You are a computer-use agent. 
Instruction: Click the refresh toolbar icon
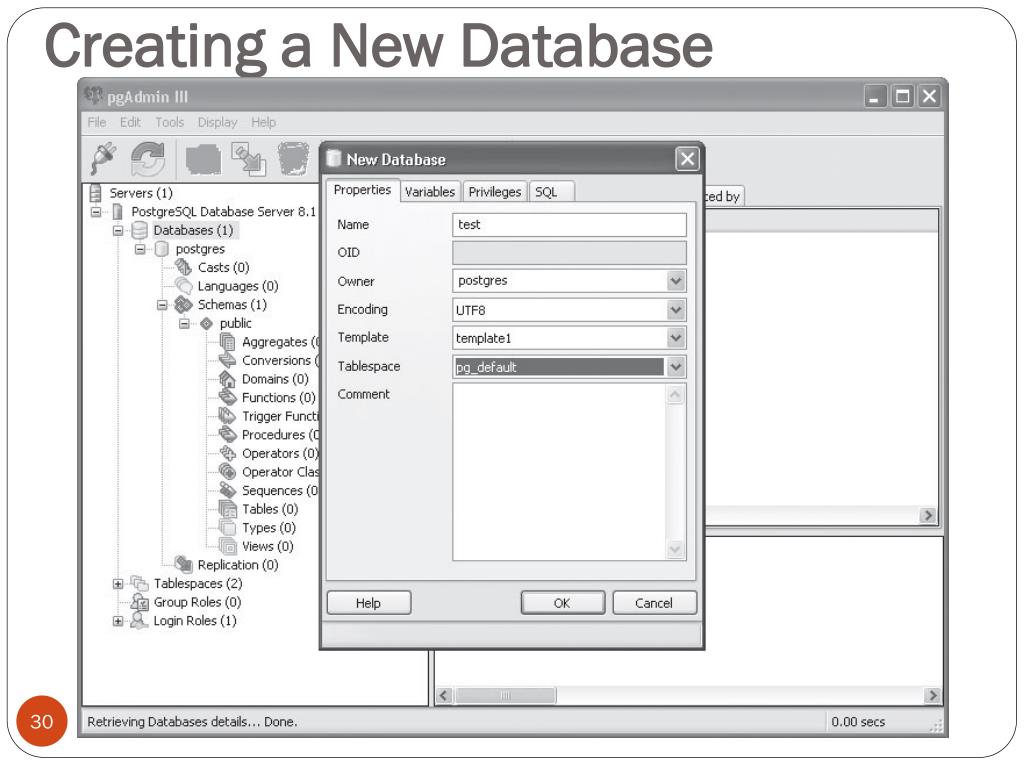click(148, 159)
